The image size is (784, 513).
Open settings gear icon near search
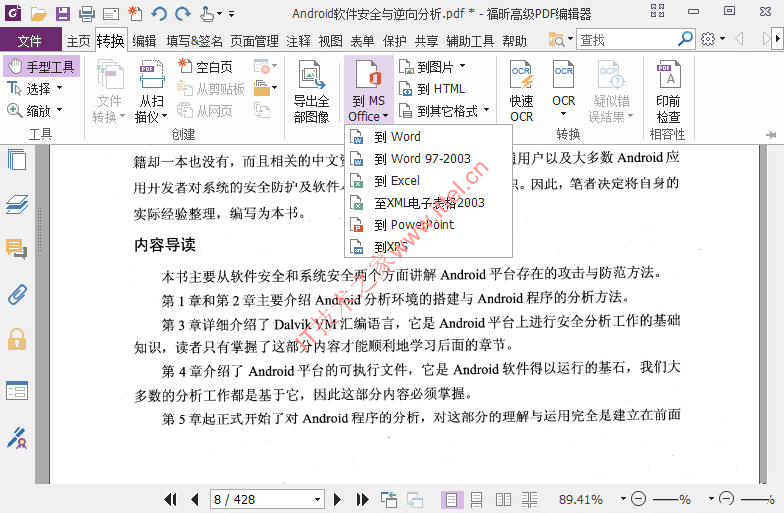coord(708,38)
